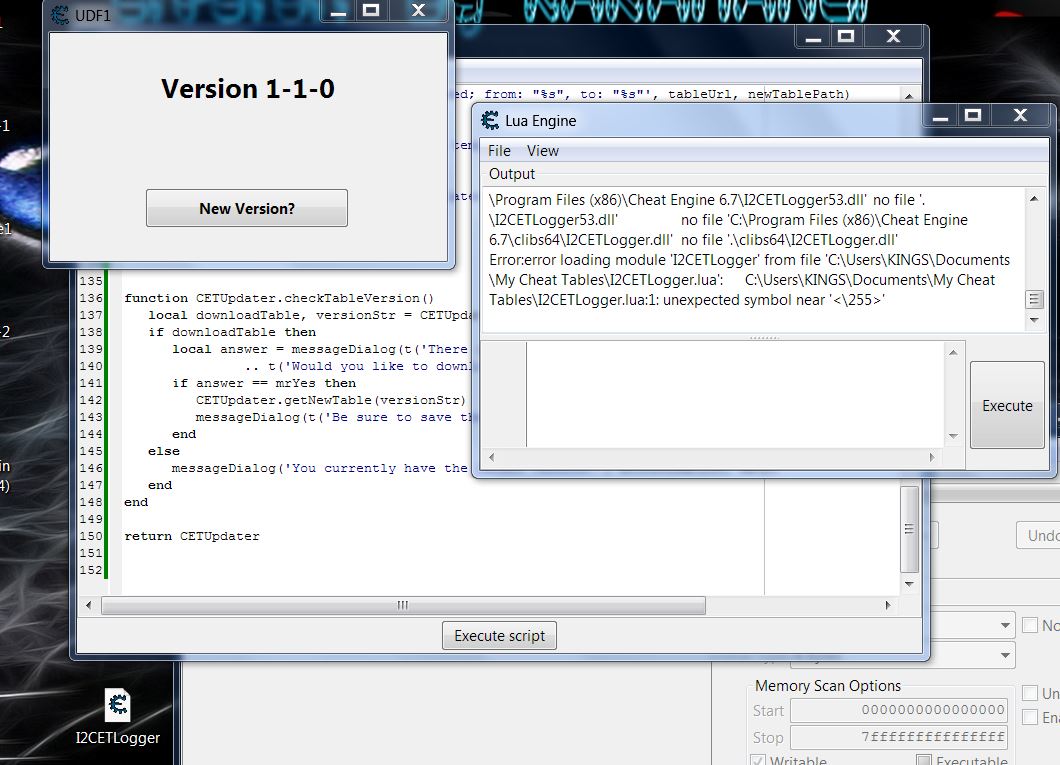Click the Memory Scan Stop address field

[x=898, y=737]
